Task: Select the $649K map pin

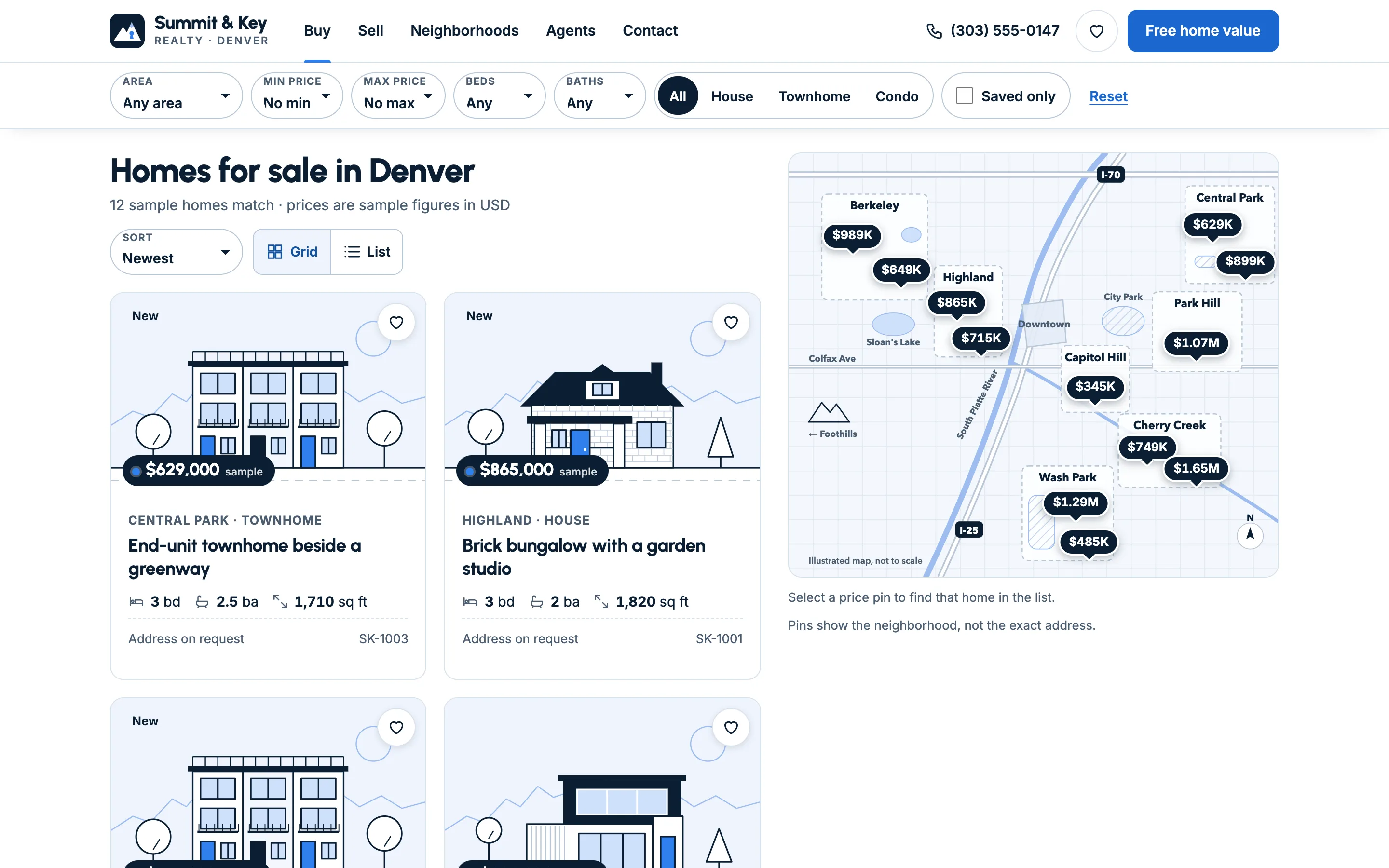Action: pyautogui.click(x=900, y=269)
